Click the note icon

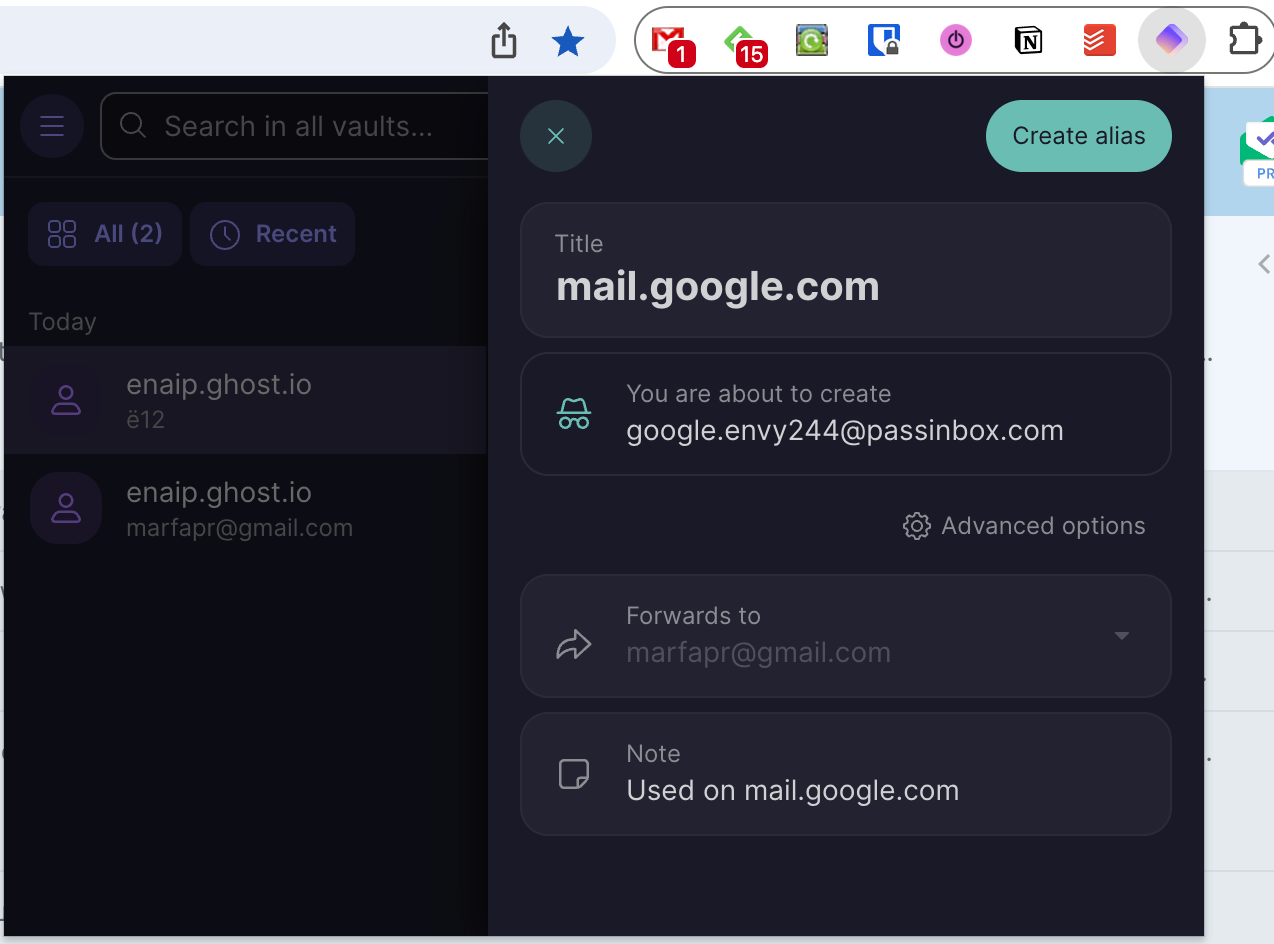[574, 774]
